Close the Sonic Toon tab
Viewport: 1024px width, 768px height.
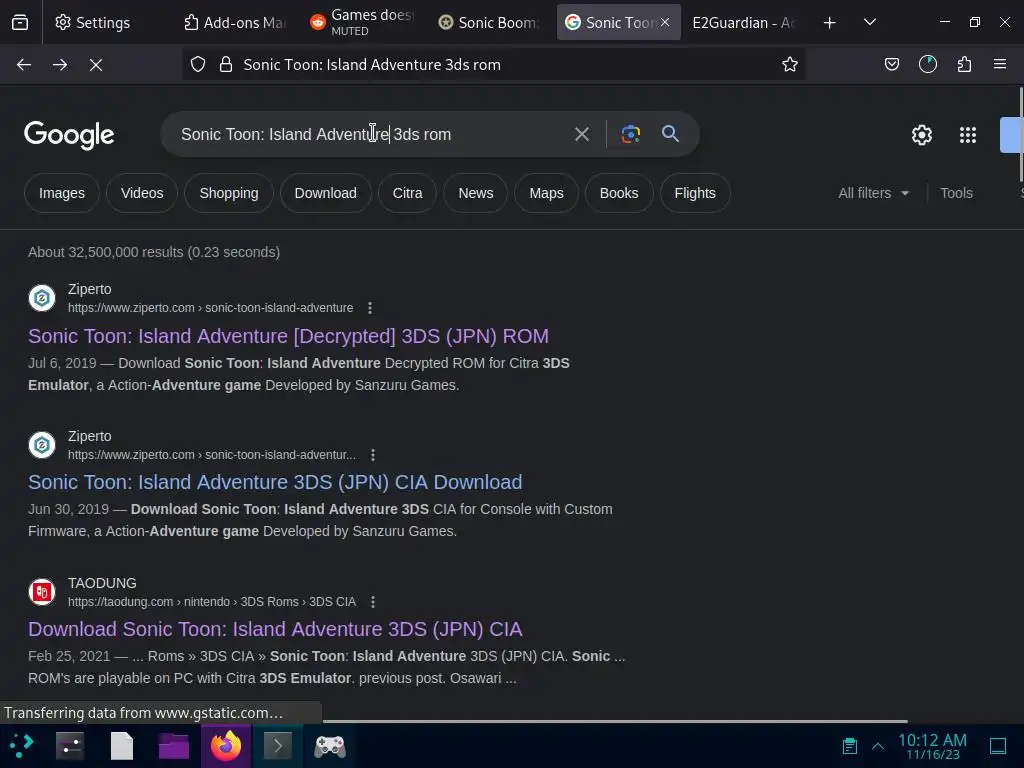pyautogui.click(x=665, y=22)
